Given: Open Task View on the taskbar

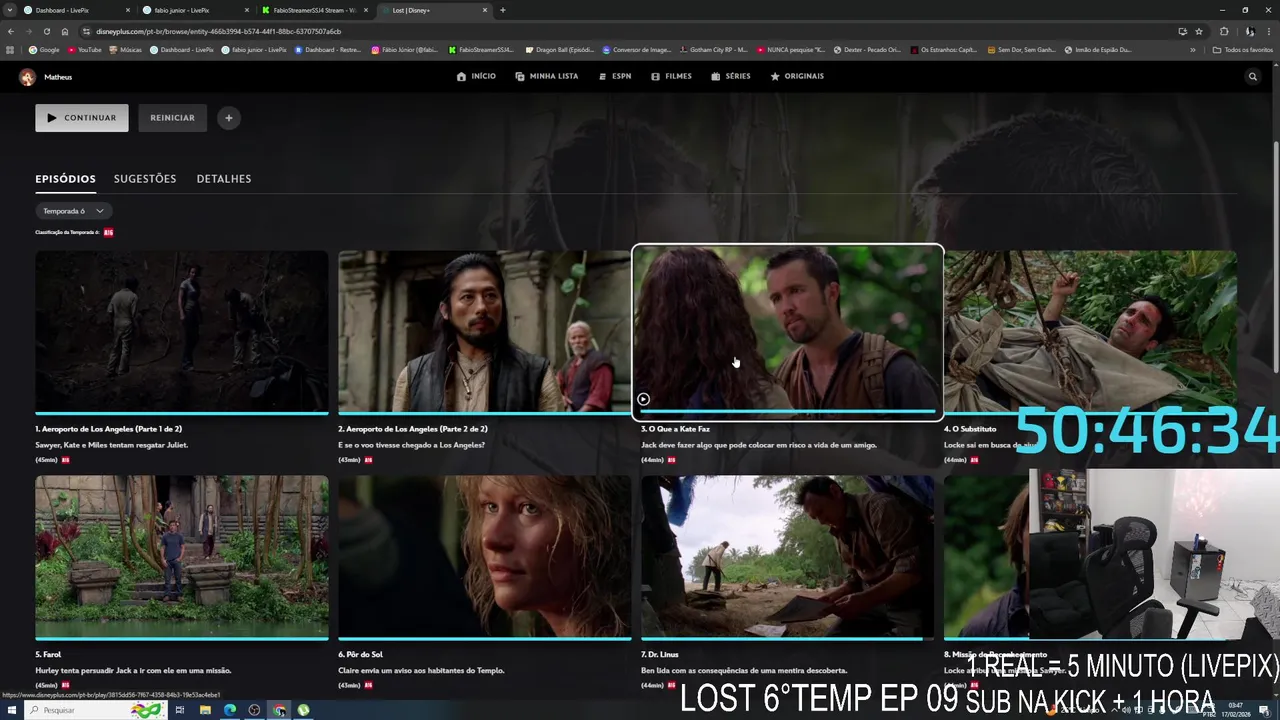Looking at the screenshot, I should pos(180,710).
